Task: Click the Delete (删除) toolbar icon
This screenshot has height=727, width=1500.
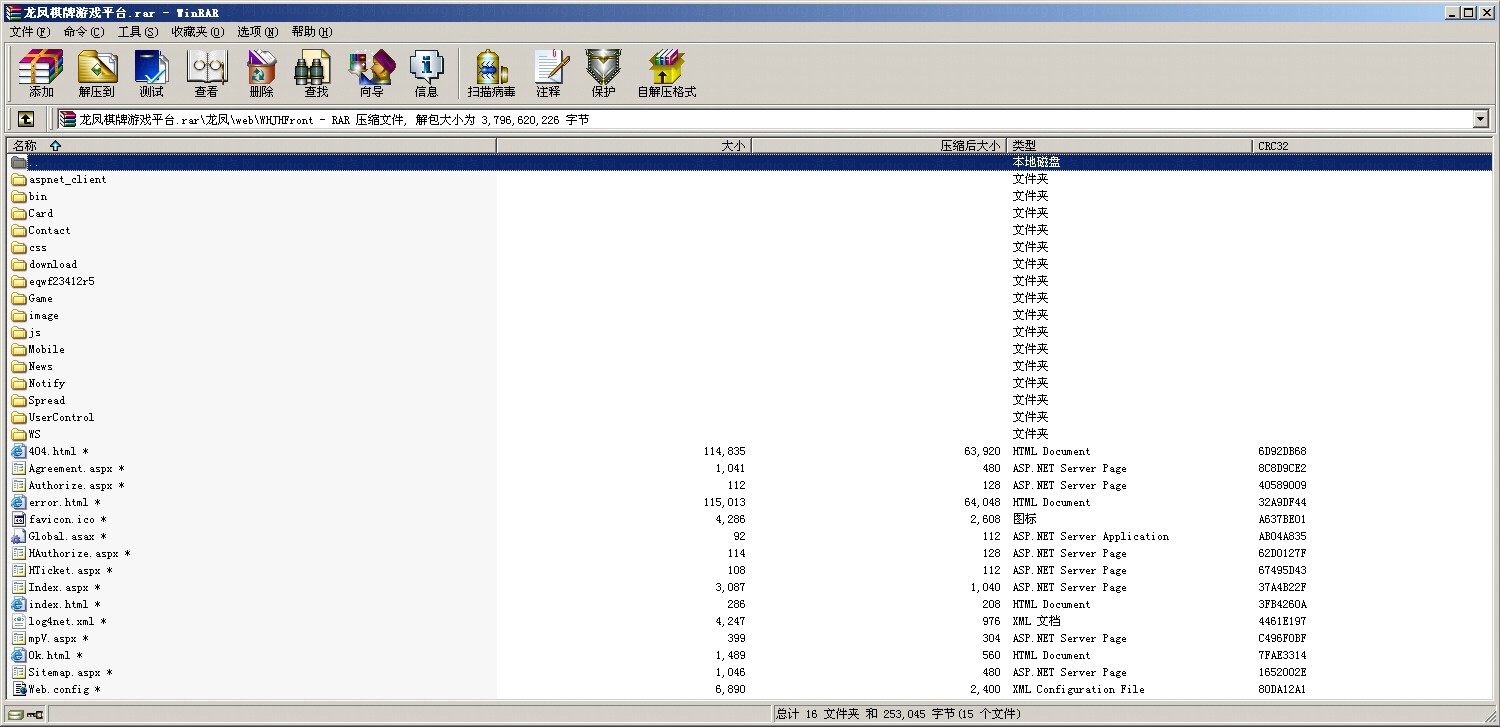Action: point(261,73)
